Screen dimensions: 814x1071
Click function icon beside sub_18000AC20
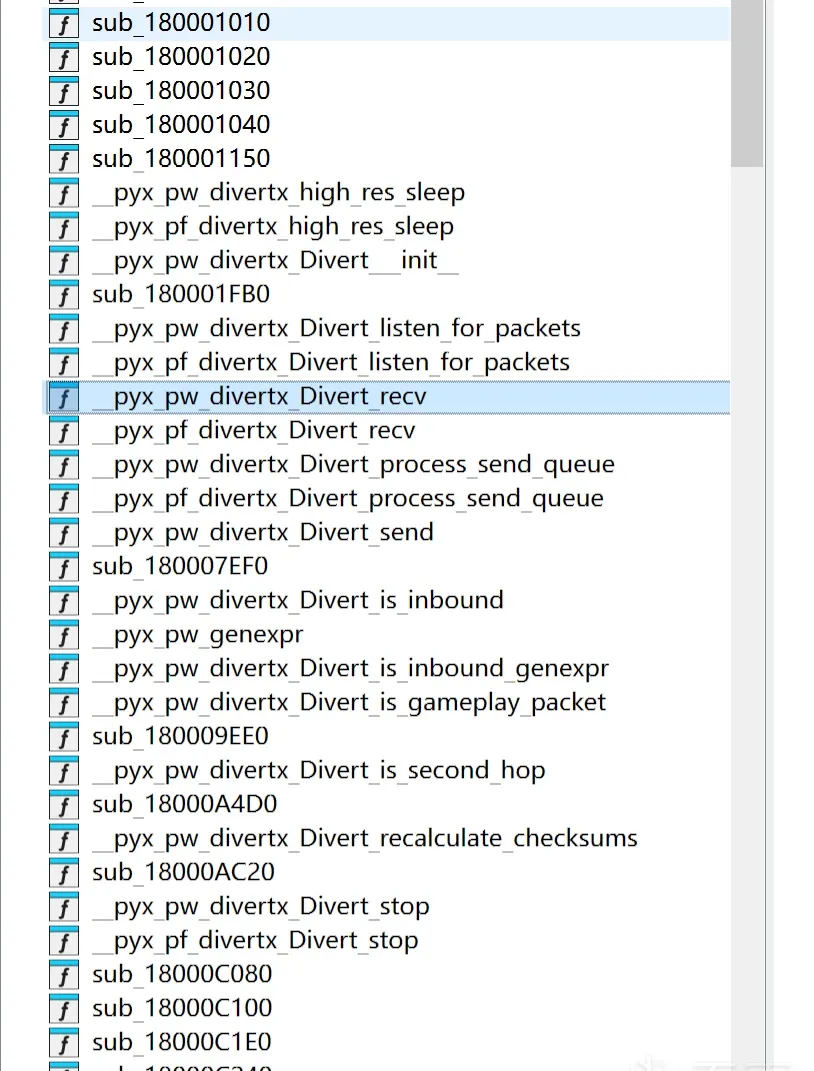coord(64,874)
